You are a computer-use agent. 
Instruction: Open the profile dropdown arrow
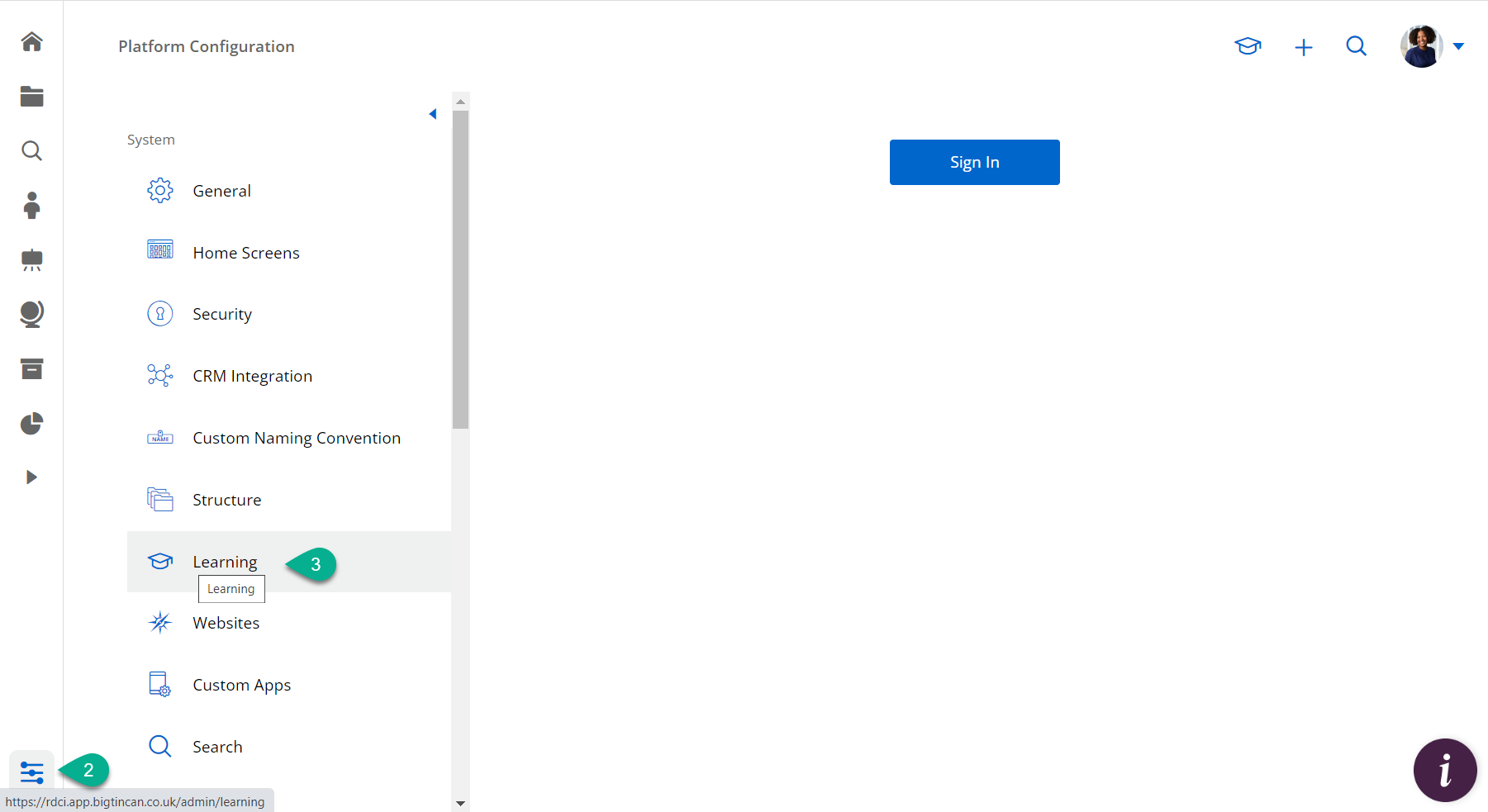[x=1458, y=46]
